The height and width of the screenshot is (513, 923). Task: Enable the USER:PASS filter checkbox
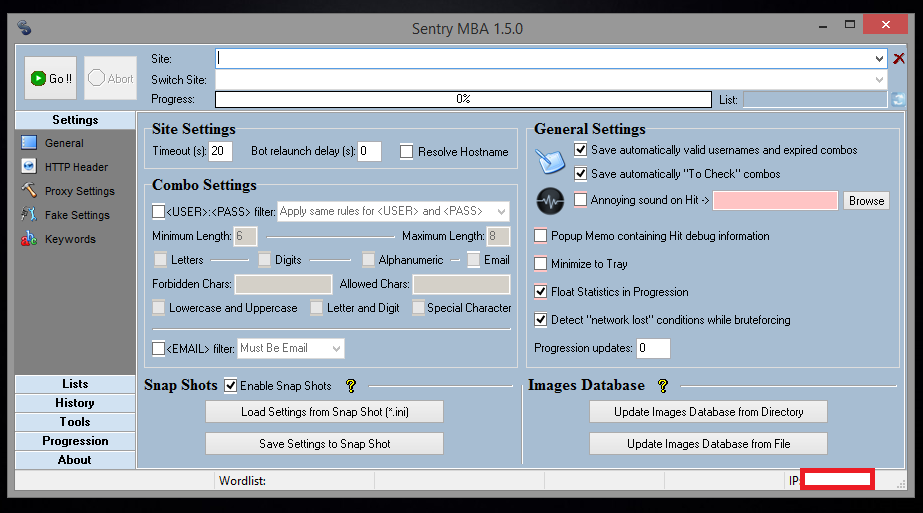[158, 211]
